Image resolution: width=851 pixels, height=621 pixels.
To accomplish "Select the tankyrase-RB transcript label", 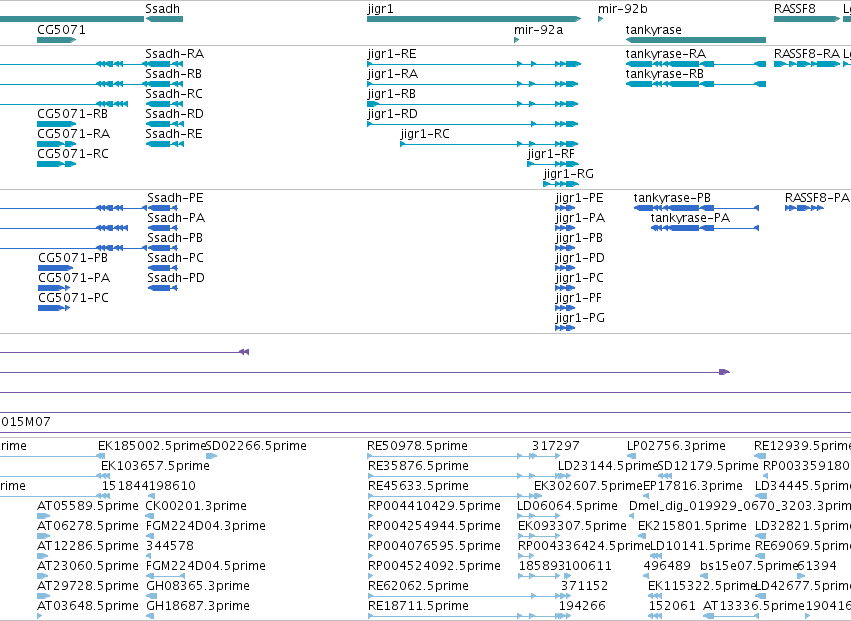I will pos(664,74).
